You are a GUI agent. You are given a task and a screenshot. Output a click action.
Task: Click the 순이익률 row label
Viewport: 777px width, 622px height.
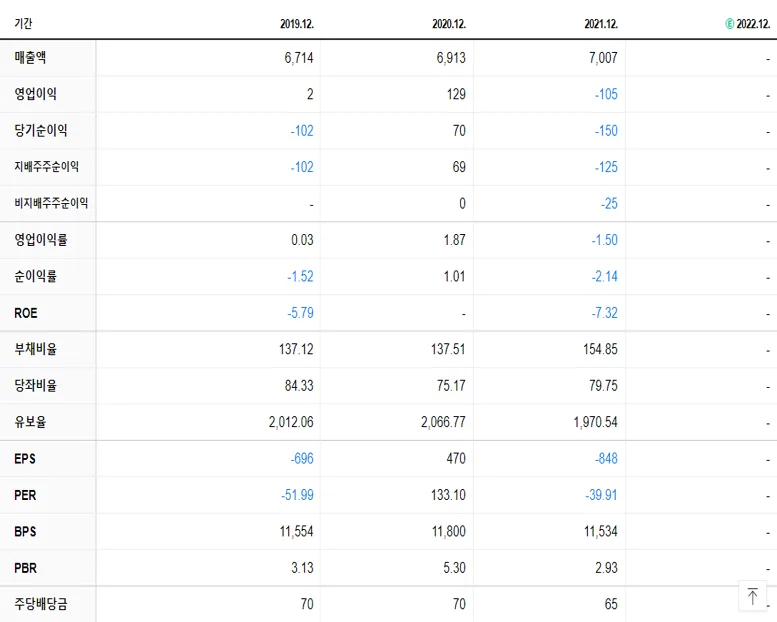36,276
